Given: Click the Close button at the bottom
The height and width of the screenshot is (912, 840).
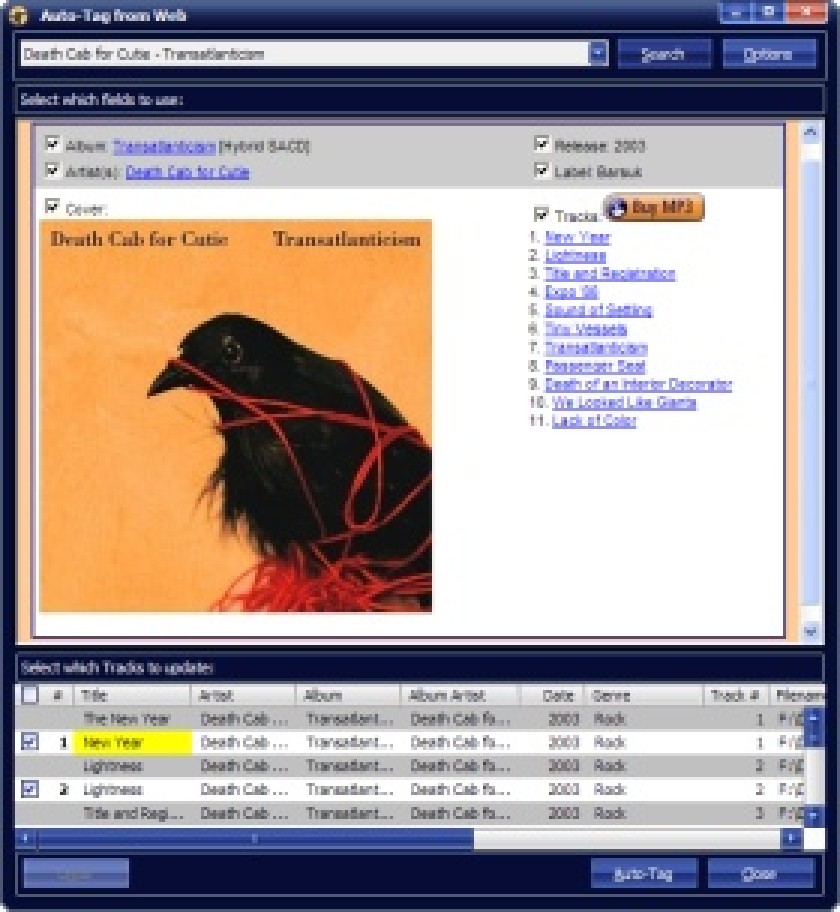Looking at the screenshot, I should coord(760,874).
